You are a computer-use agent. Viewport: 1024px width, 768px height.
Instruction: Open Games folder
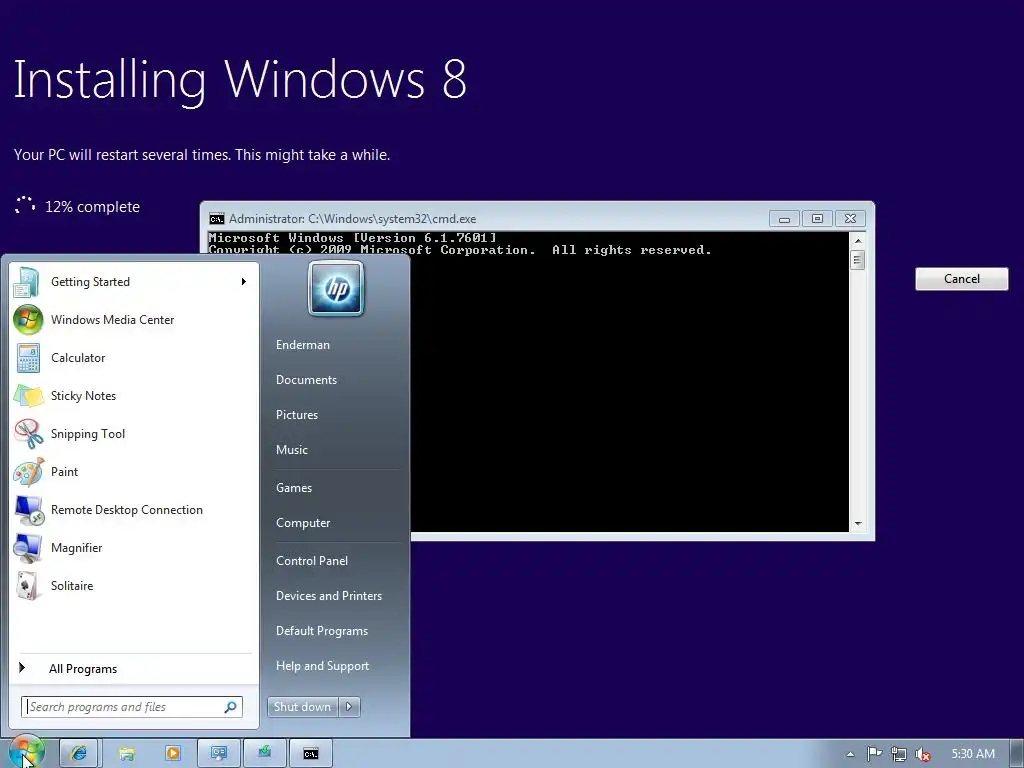294,488
